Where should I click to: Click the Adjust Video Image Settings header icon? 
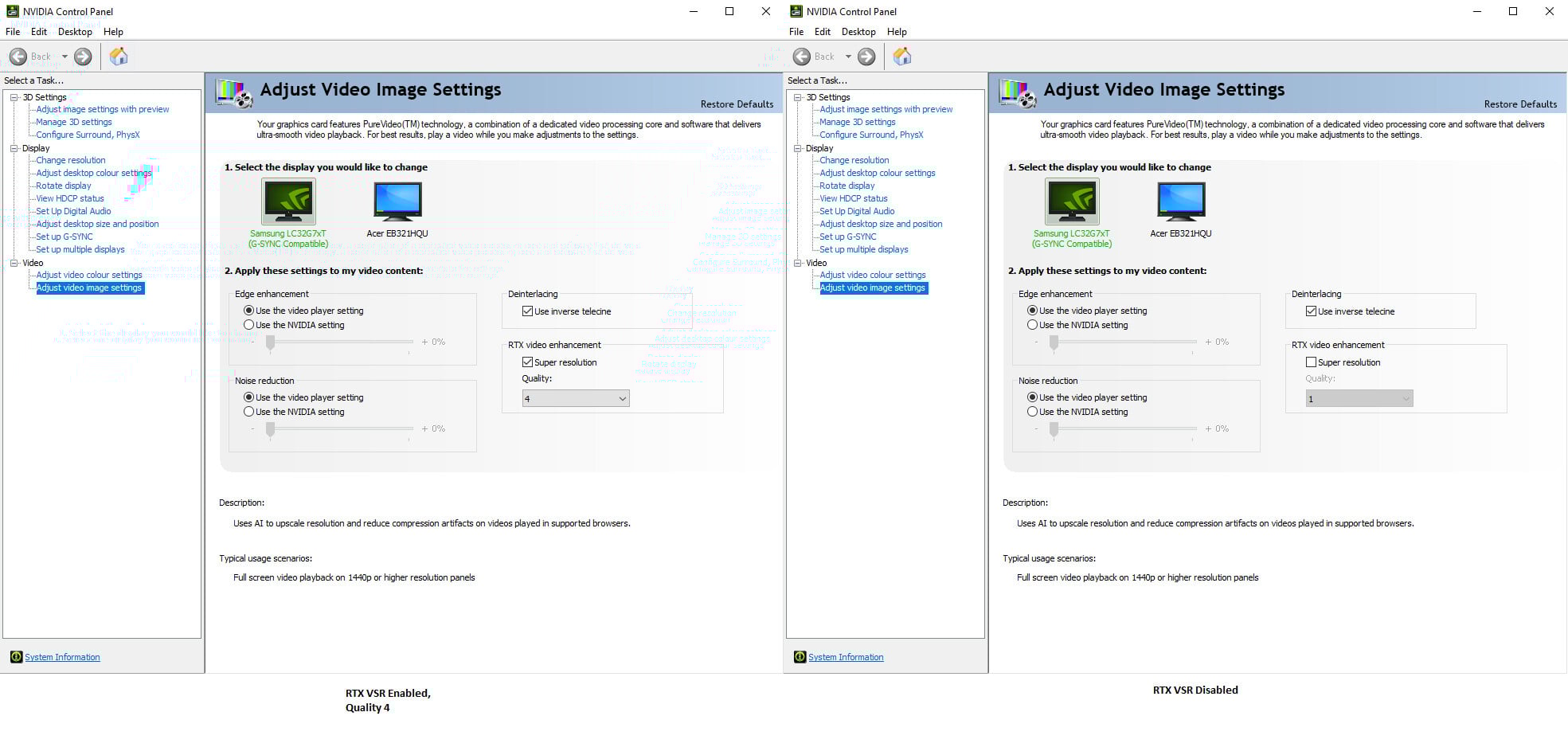(x=234, y=92)
